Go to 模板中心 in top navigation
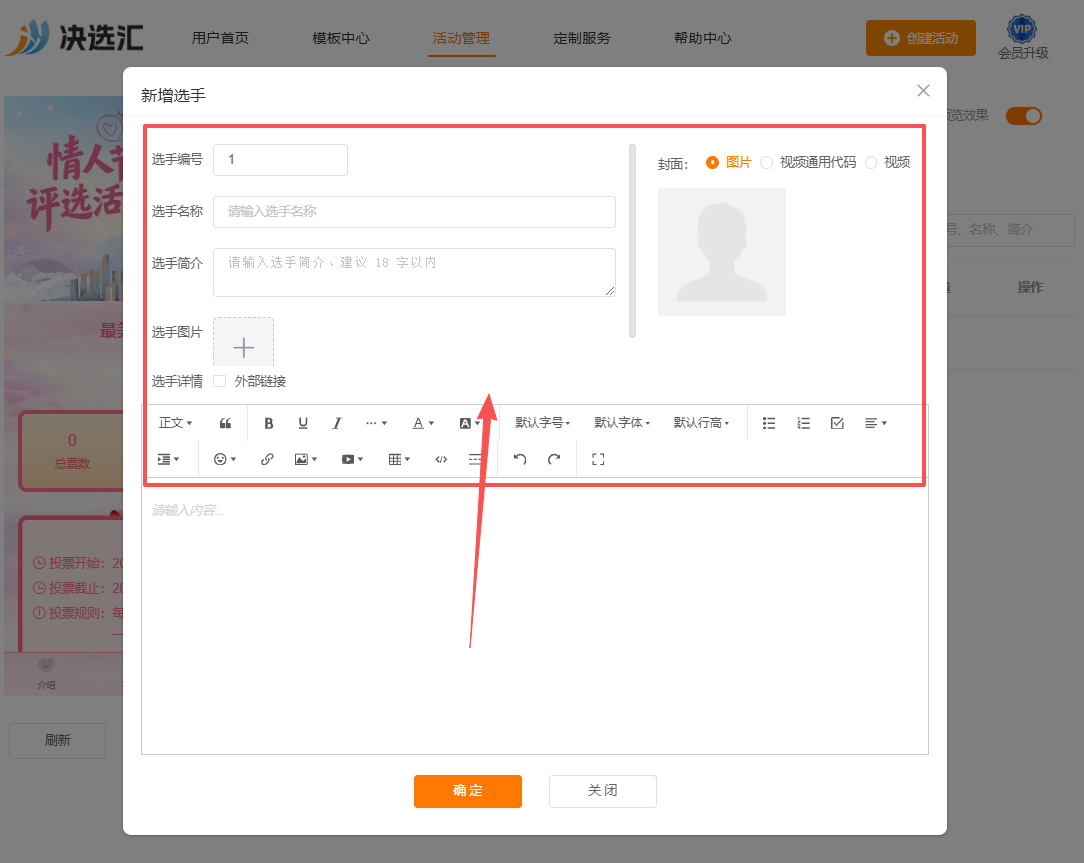1084x863 pixels. pos(341,38)
